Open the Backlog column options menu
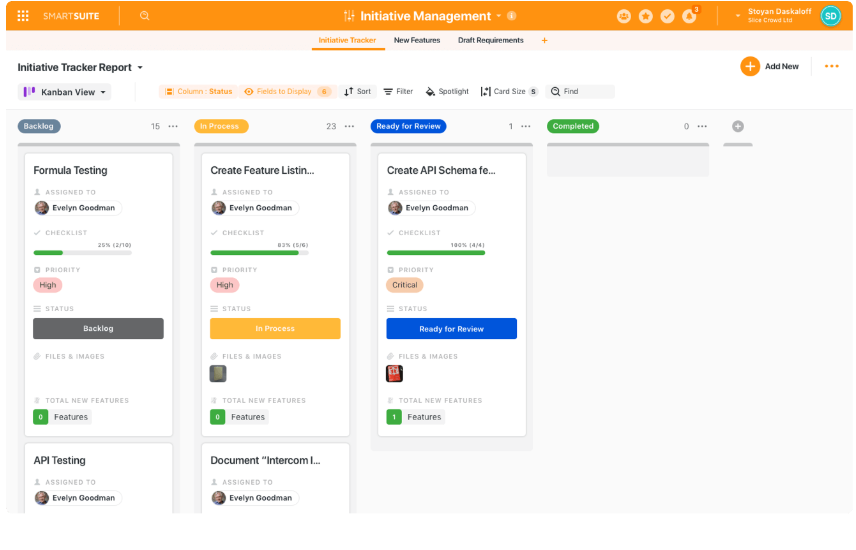This screenshot has width=856, height=550. [x=173, y=126]
